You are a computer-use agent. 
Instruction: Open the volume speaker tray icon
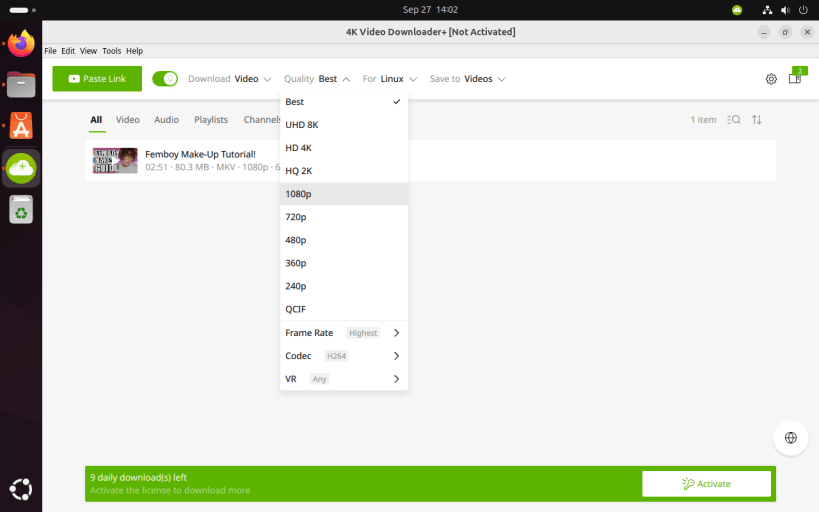pyautogui.click(x=785, y=10)
